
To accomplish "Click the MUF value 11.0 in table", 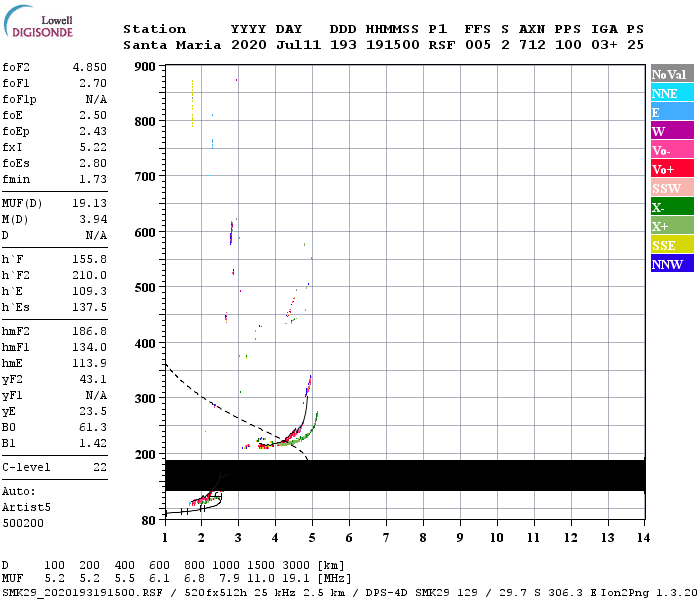I will tap(261, 579).
